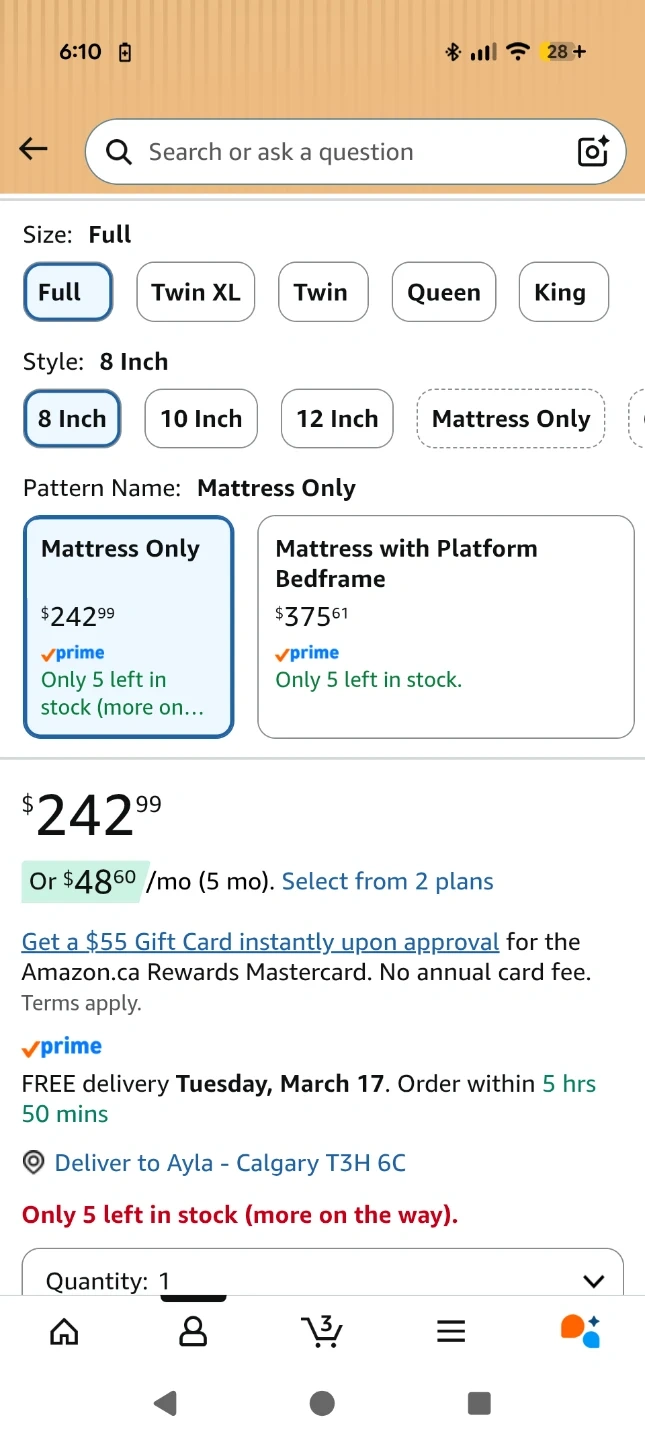This screenshot has width=645, height=1440.
Task: Choose the Queen size option
Action: 444,292
